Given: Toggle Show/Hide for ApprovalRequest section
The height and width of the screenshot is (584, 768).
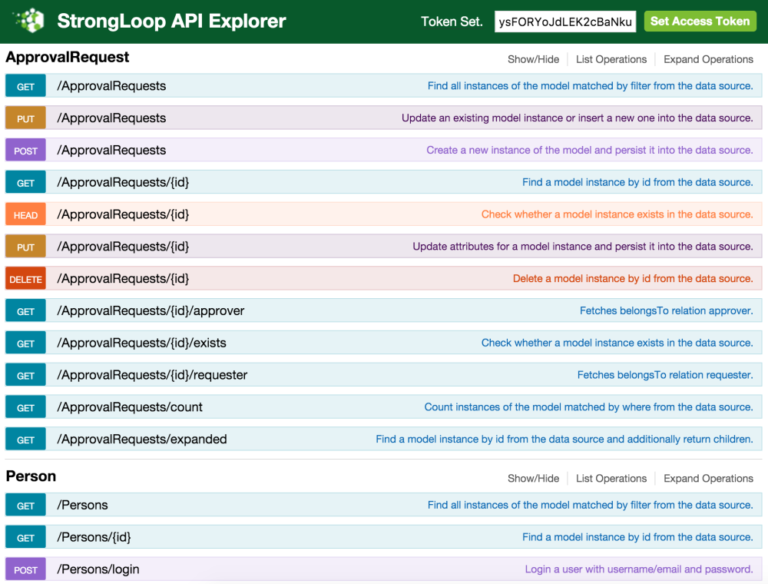Looking at the screenshot, I should tap(533, 59).
